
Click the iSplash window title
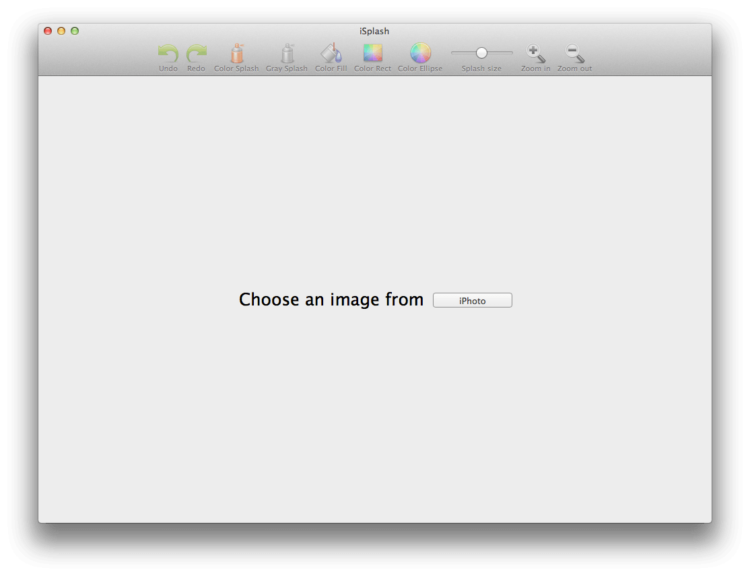click(x=375, y=31)
